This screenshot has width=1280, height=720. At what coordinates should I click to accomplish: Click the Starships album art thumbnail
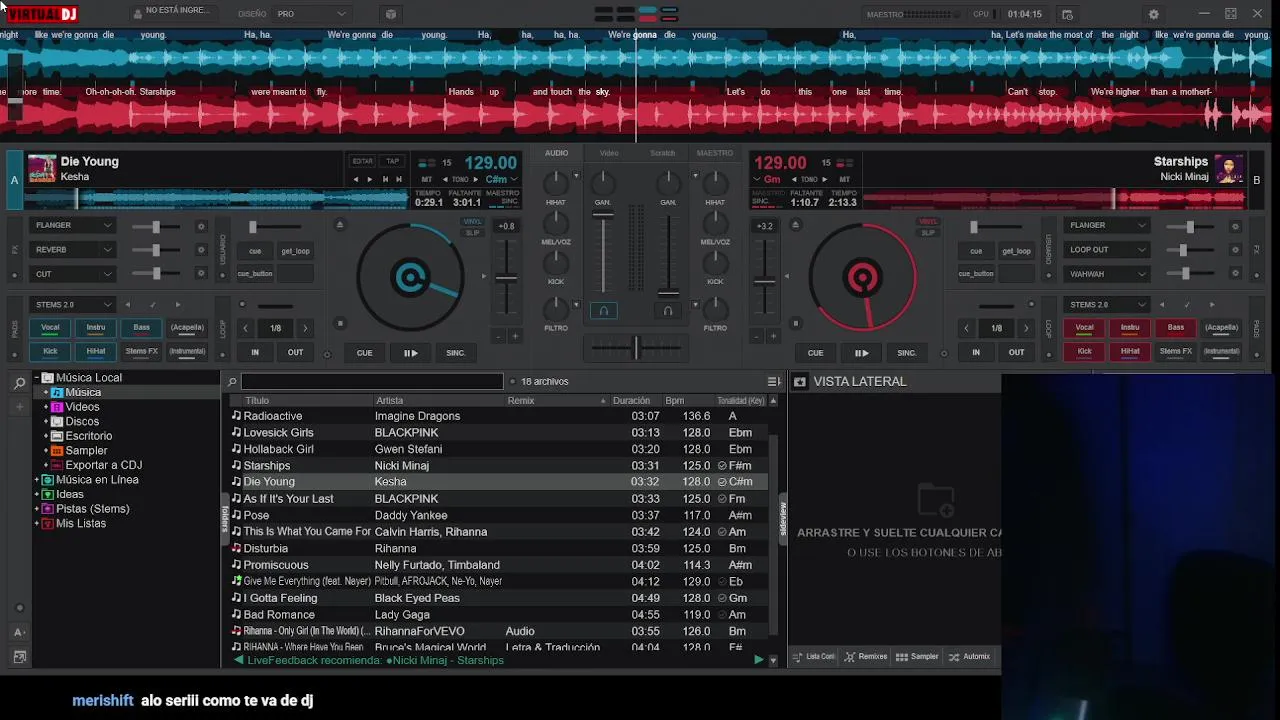1229,168
